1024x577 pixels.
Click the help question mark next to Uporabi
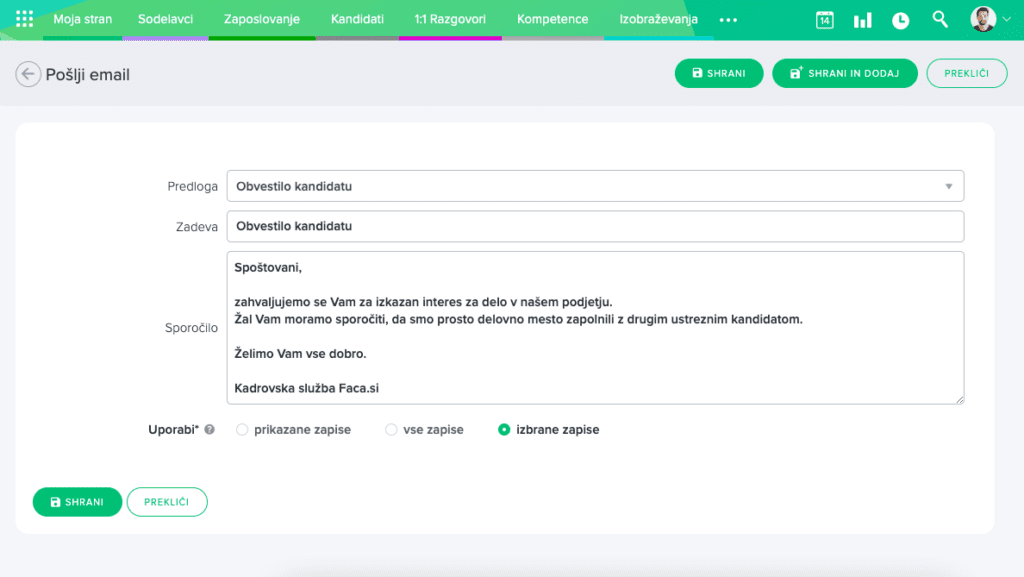[209, 430]
